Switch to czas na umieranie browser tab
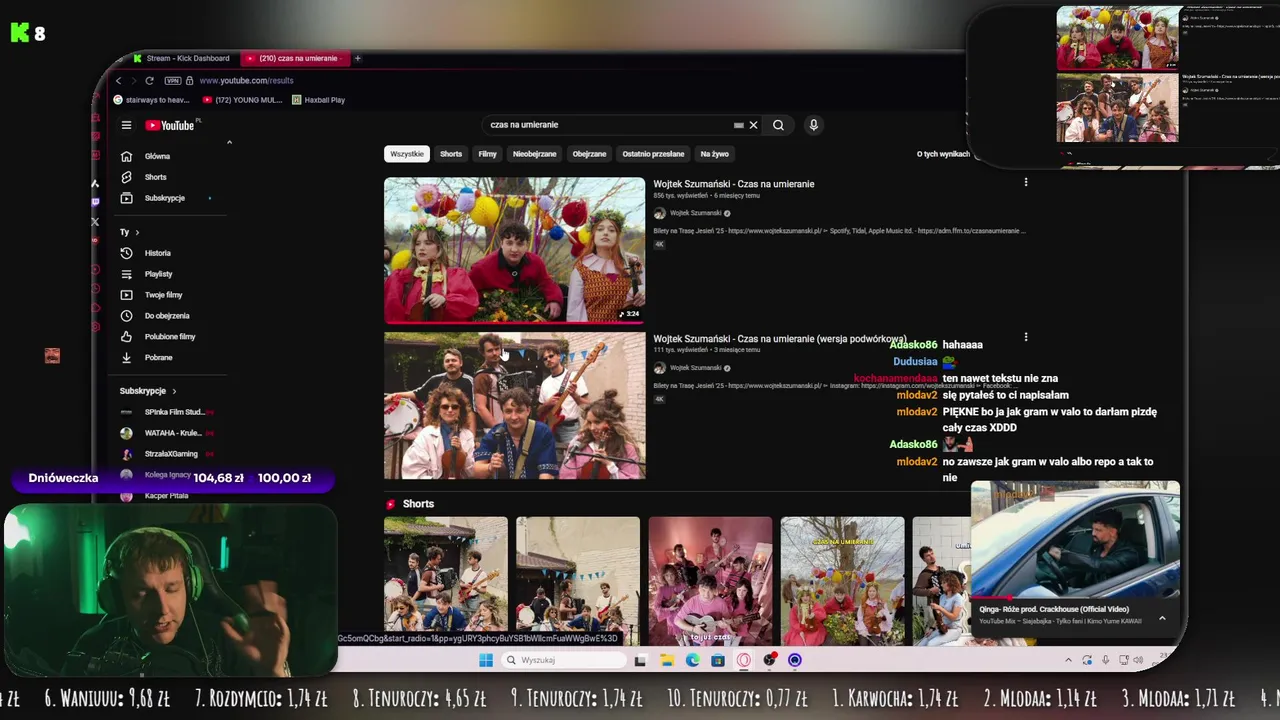 (295, 58)
